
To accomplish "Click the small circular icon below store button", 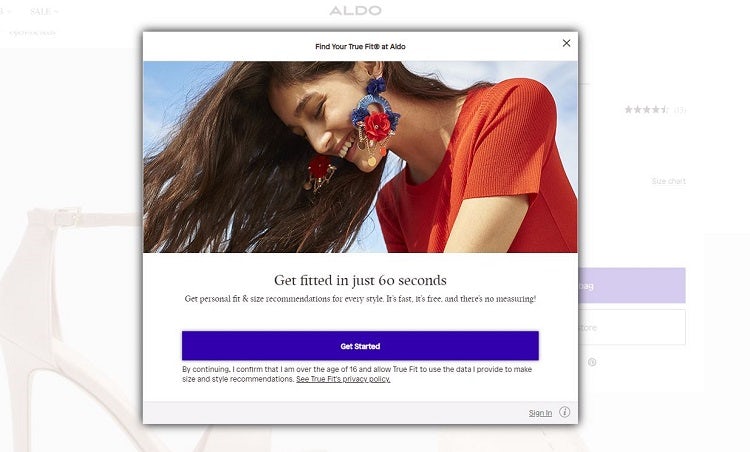I will (x=592, y=362).
